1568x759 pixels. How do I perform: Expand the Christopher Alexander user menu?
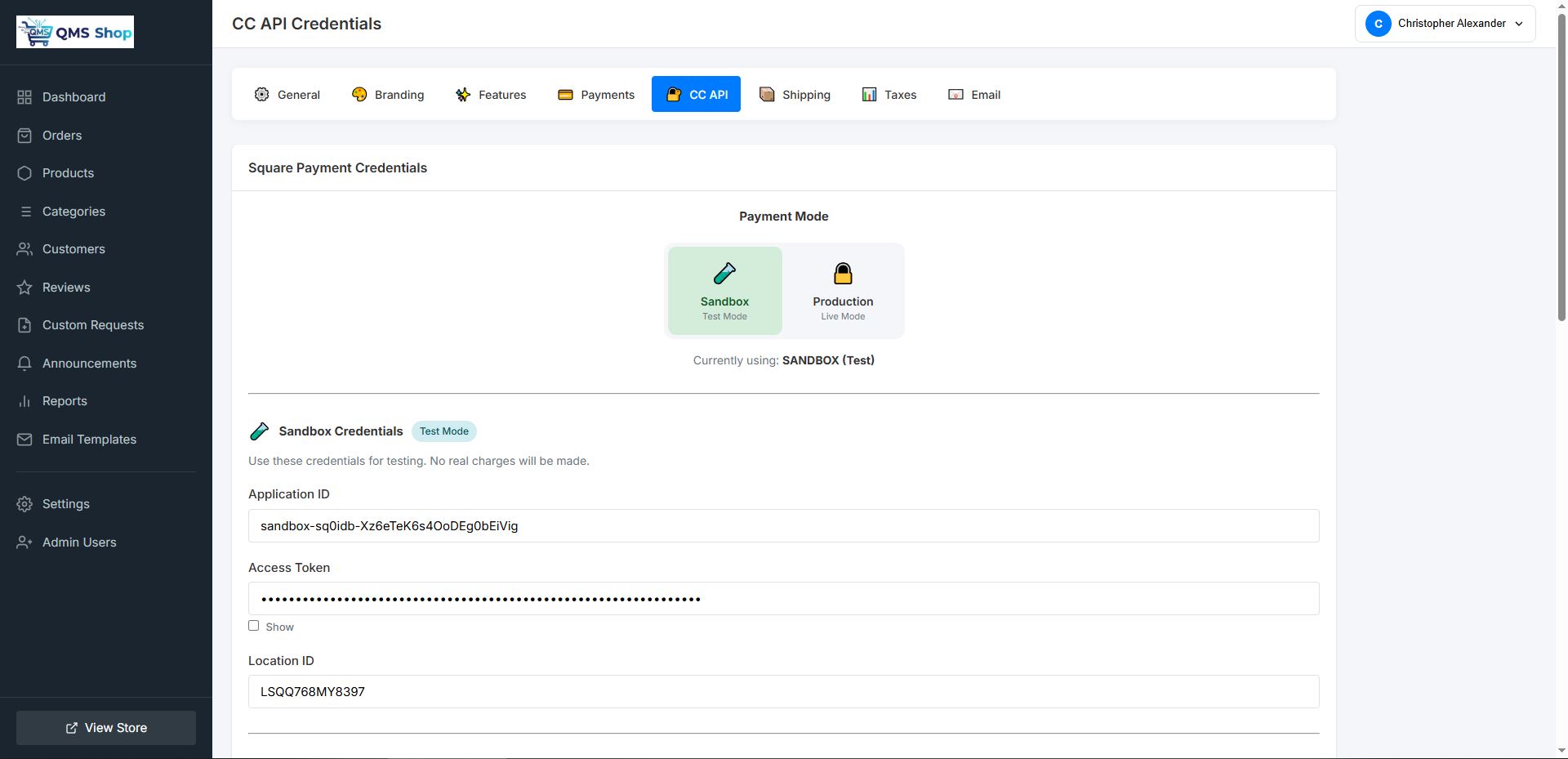coord(1444,24)
